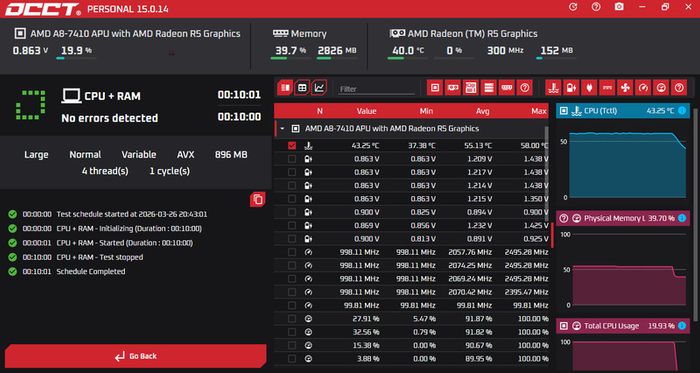
Task: Switch to the graph view icon
Action: click(319, 87)
